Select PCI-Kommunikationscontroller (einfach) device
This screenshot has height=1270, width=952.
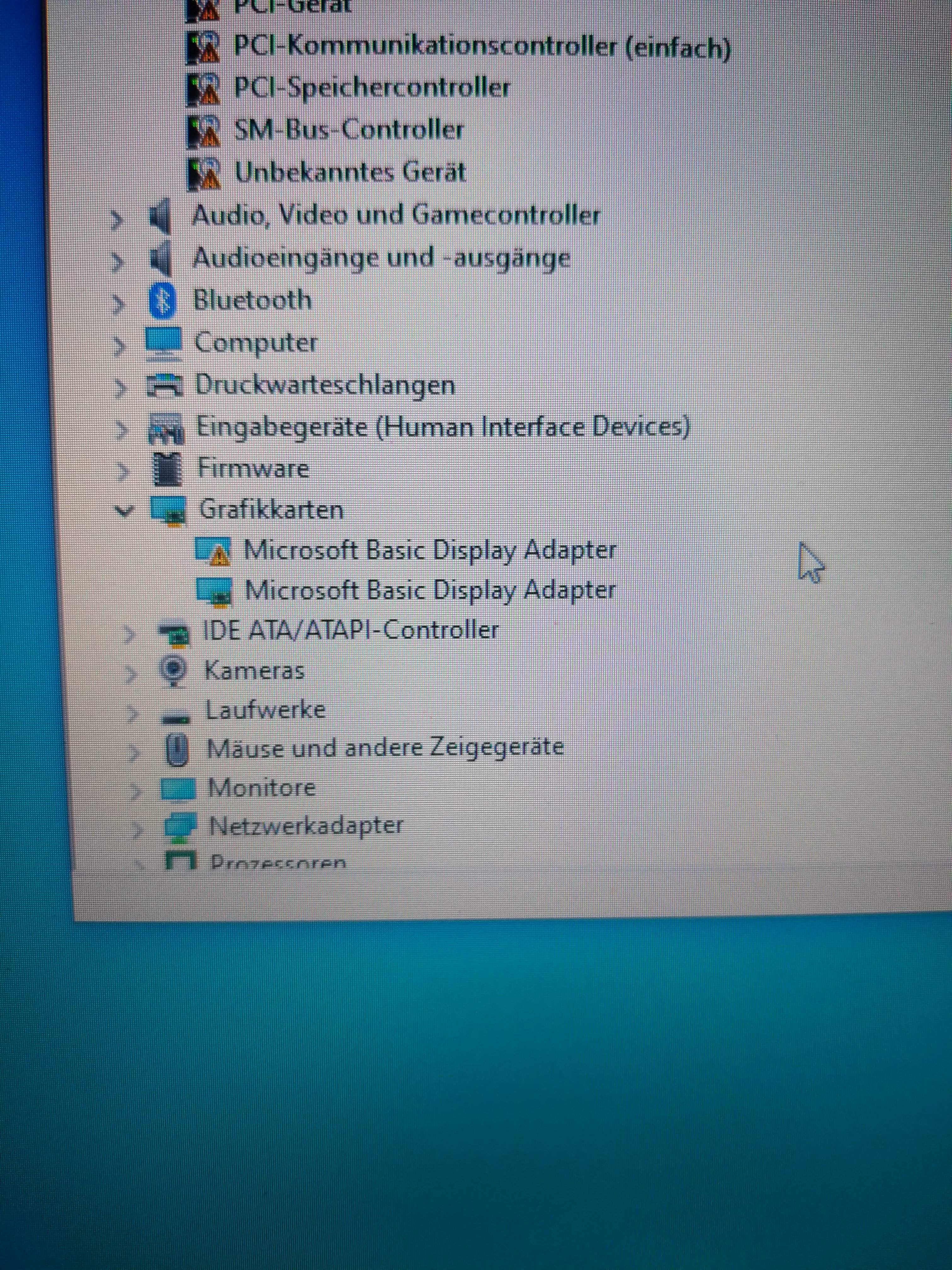coord(481,47)
